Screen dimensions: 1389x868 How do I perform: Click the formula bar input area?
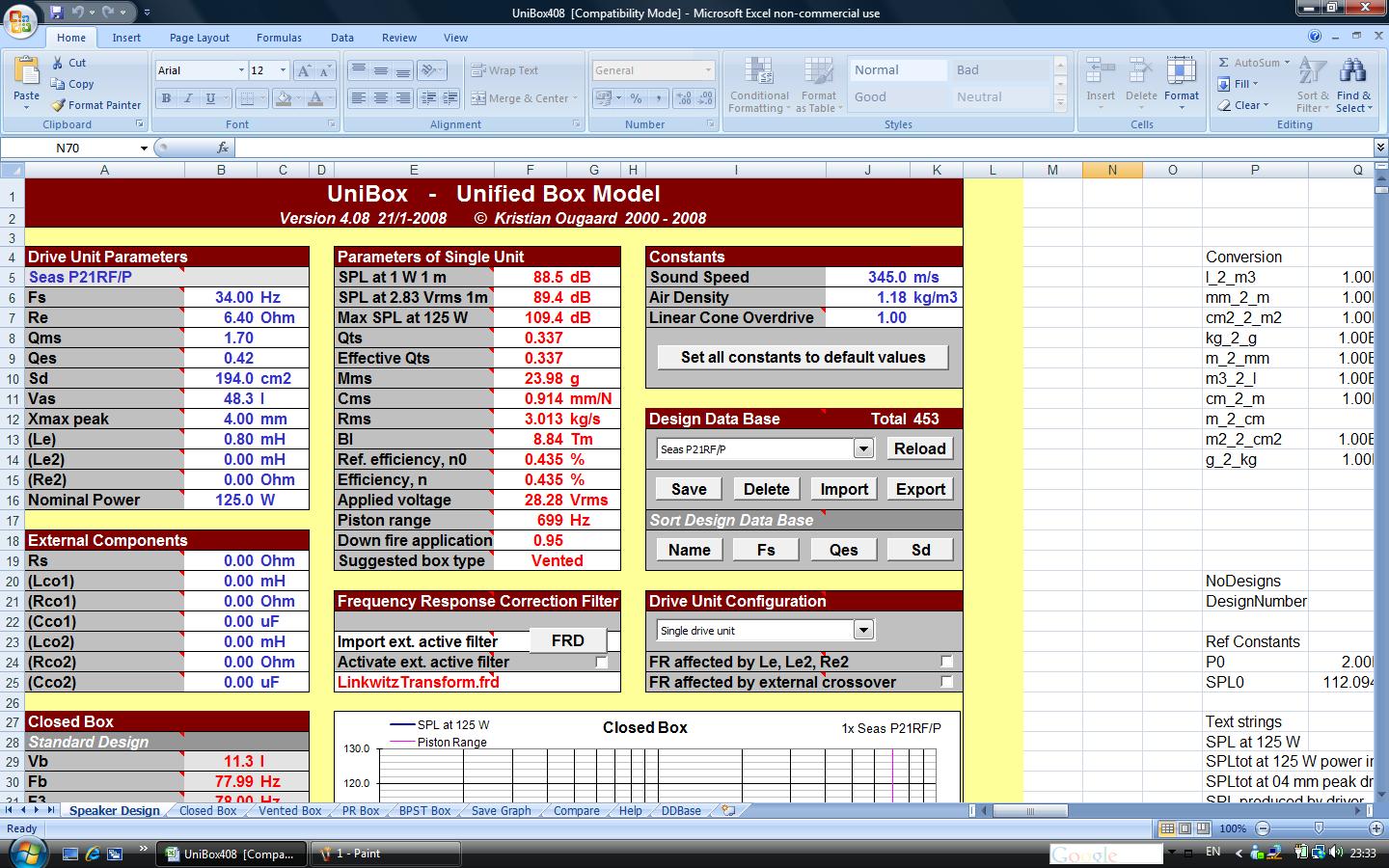[x=805, y=148]
